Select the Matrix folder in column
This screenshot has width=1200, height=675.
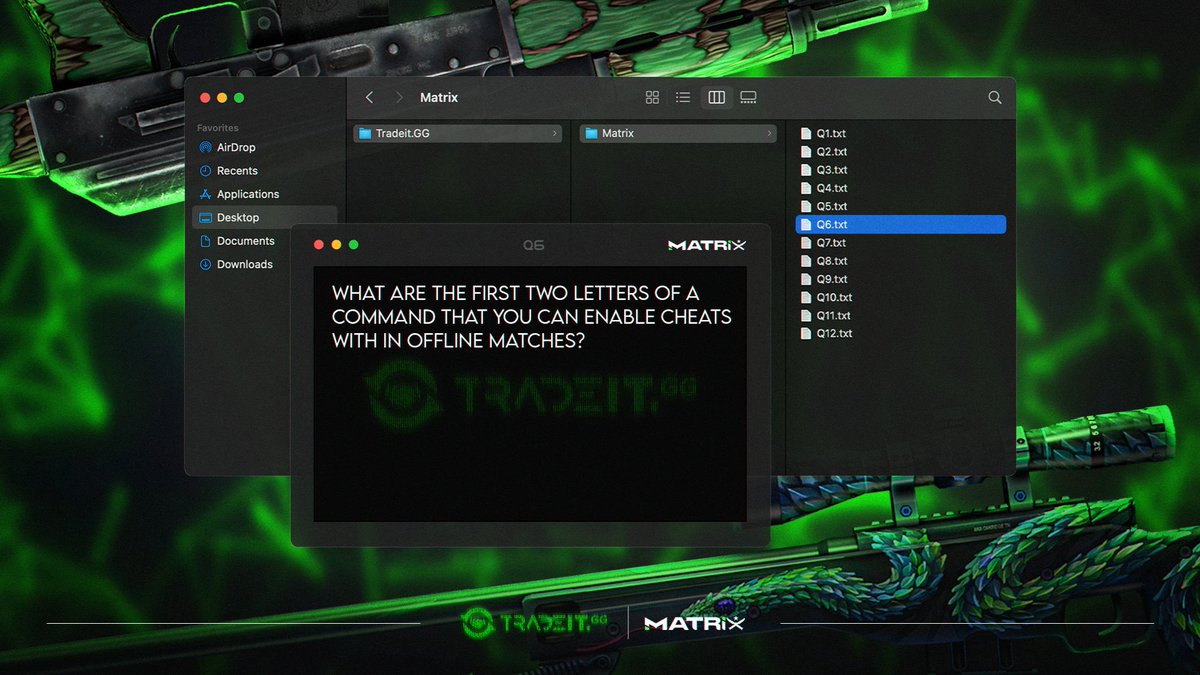click(678, 133)
